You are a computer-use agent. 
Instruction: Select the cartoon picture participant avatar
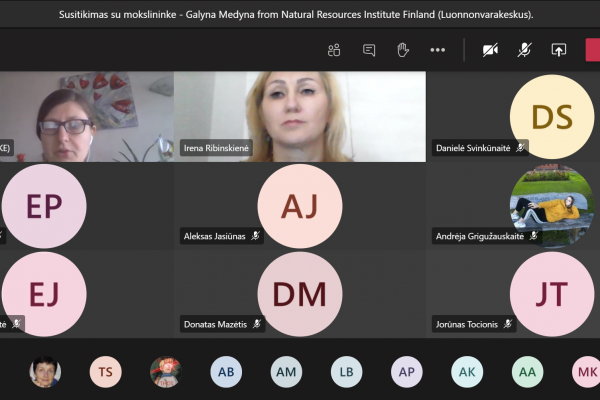166,372
